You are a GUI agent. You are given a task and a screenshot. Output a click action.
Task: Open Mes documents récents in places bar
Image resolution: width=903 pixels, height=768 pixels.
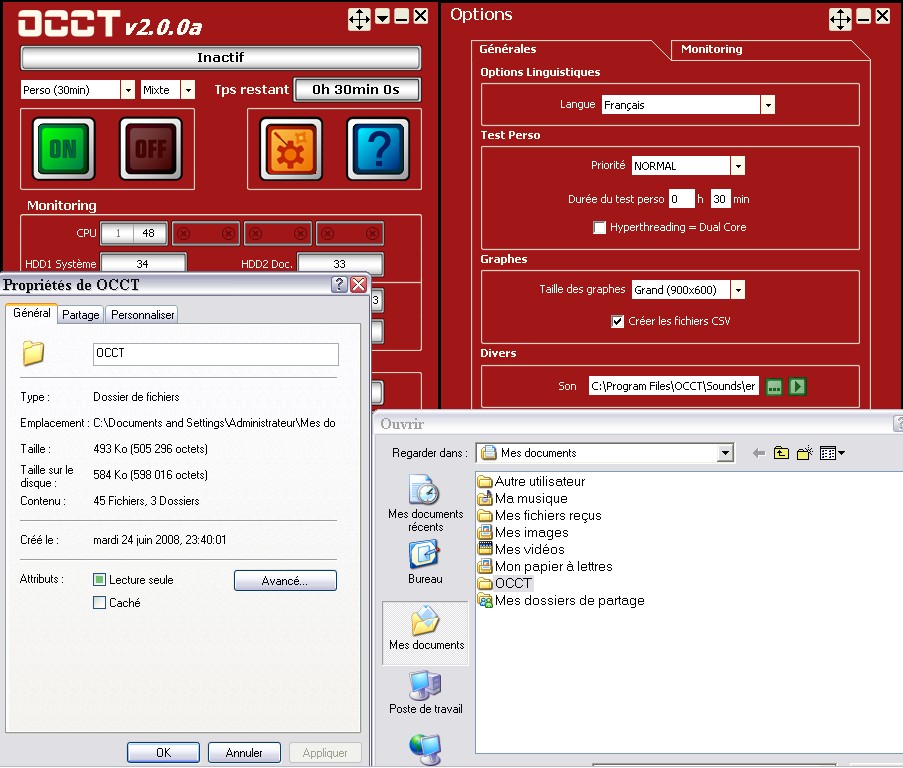426,503
